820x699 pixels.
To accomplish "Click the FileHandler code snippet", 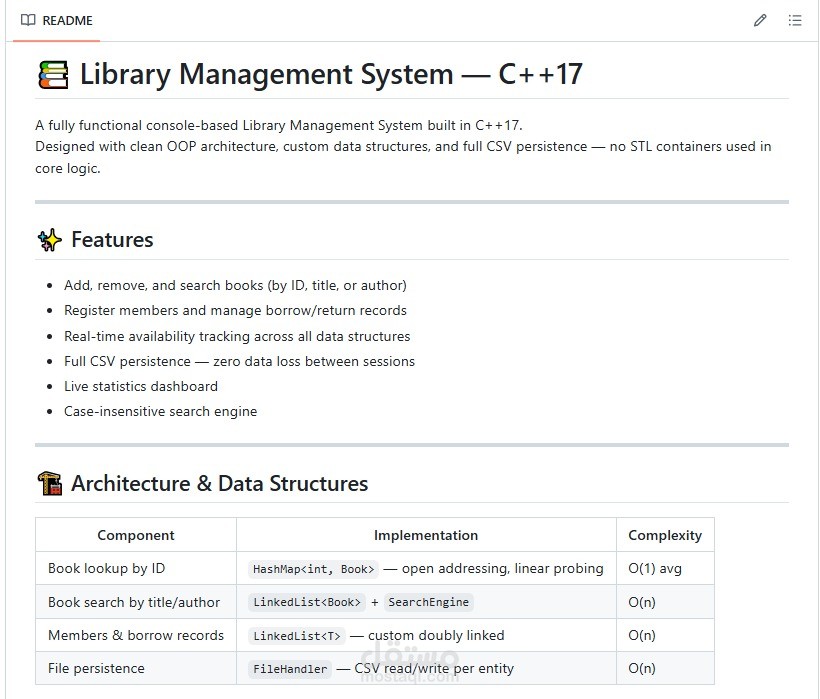I will [x=290, y=669].
